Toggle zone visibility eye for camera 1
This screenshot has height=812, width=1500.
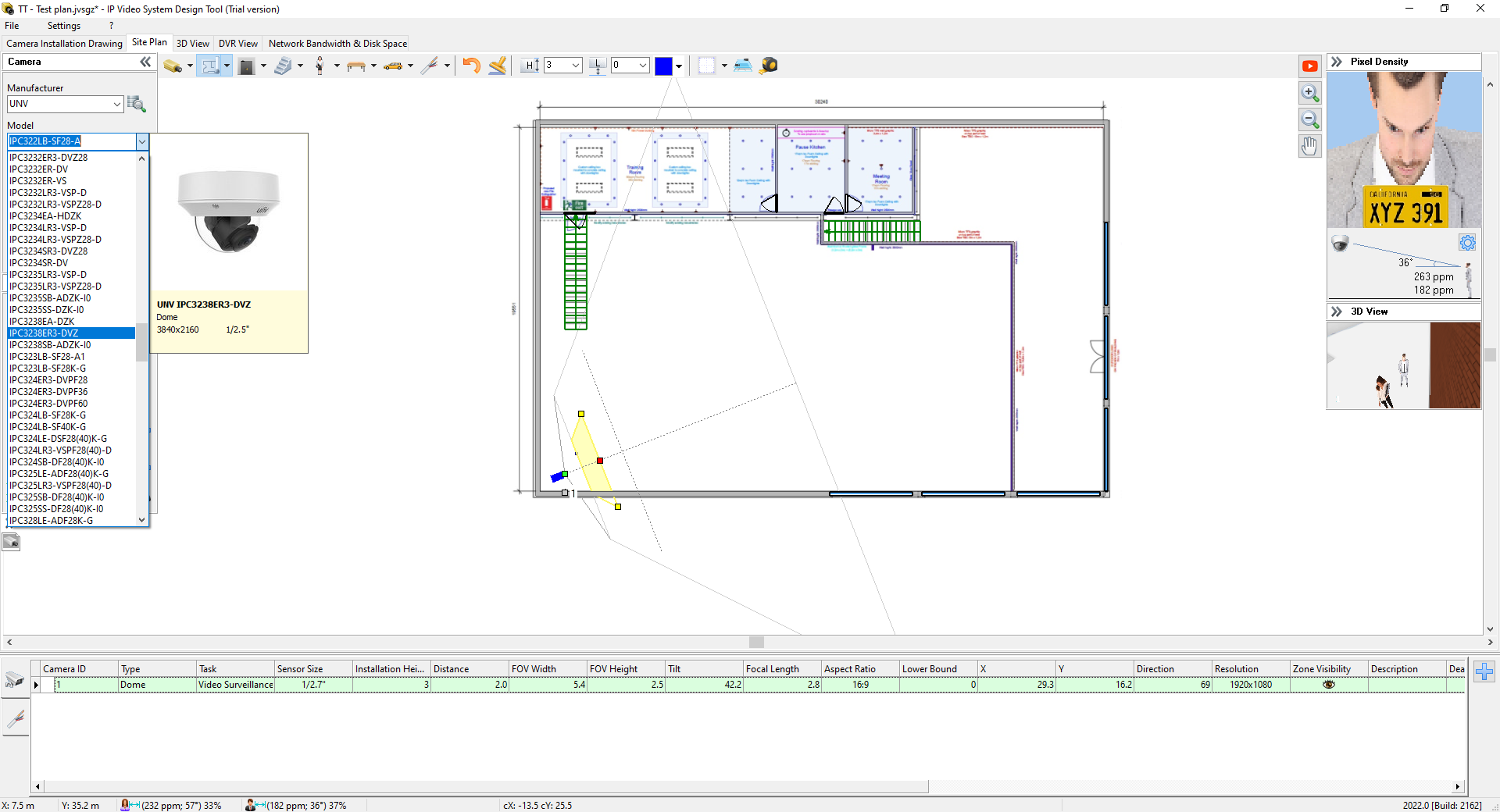1328,685
